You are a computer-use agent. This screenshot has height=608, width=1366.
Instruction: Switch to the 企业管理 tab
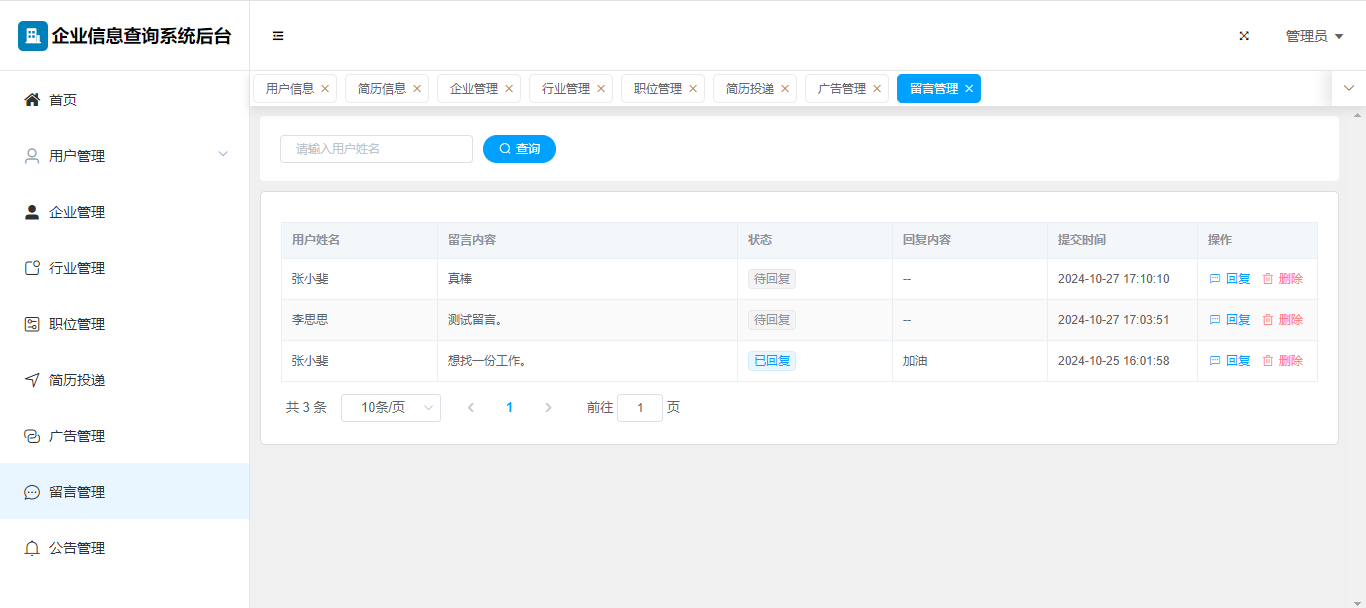(x=473, y=89)
